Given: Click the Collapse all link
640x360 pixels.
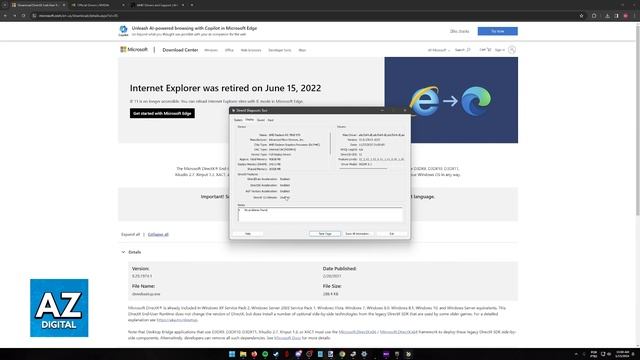Looking at the screenshot, I should click(x=158, y=235).
